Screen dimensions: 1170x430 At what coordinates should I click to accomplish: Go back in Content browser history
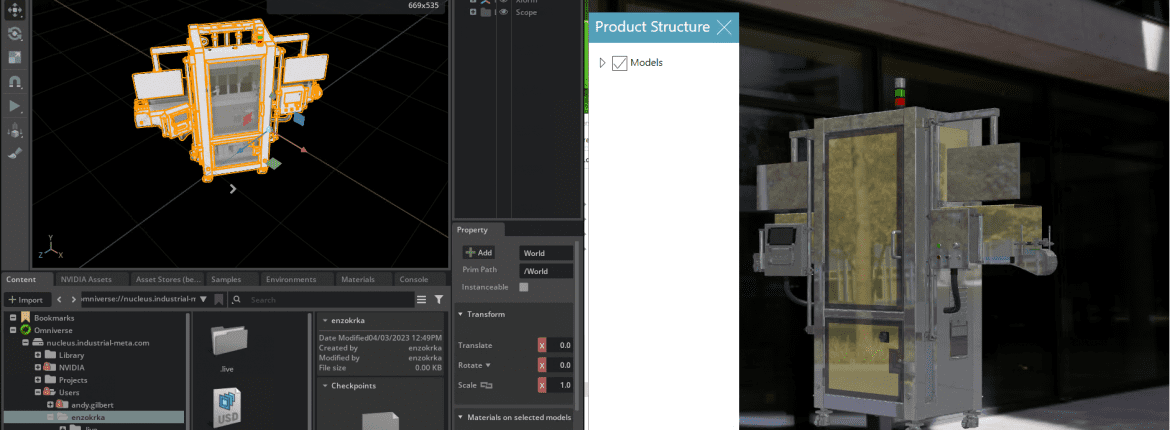[x=59, y=299]
